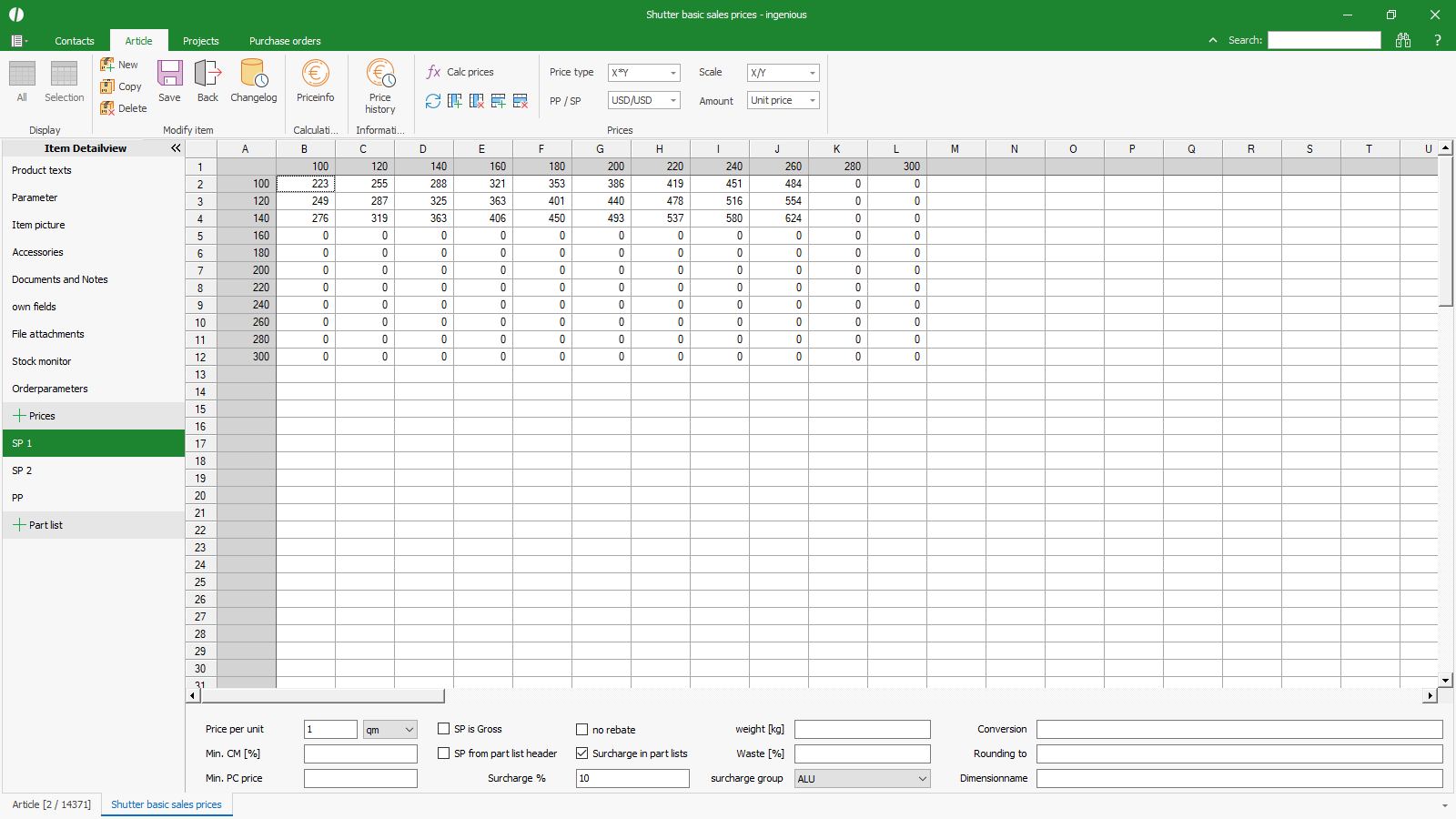Switch to the Projects tab
1456x819 pixels.
(x=200, y=41)
